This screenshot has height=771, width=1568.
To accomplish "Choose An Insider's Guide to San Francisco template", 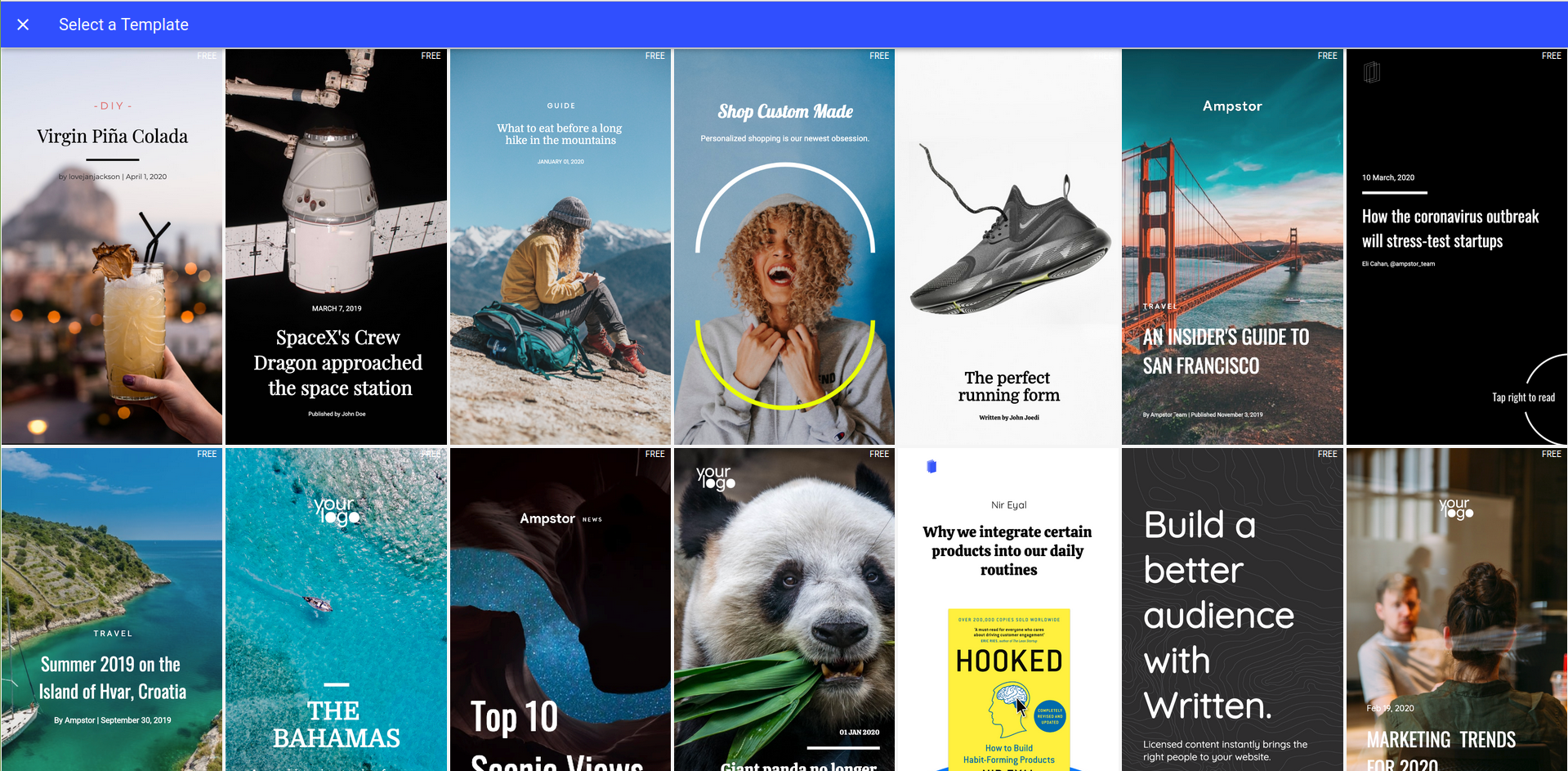I will point(1232,247).
